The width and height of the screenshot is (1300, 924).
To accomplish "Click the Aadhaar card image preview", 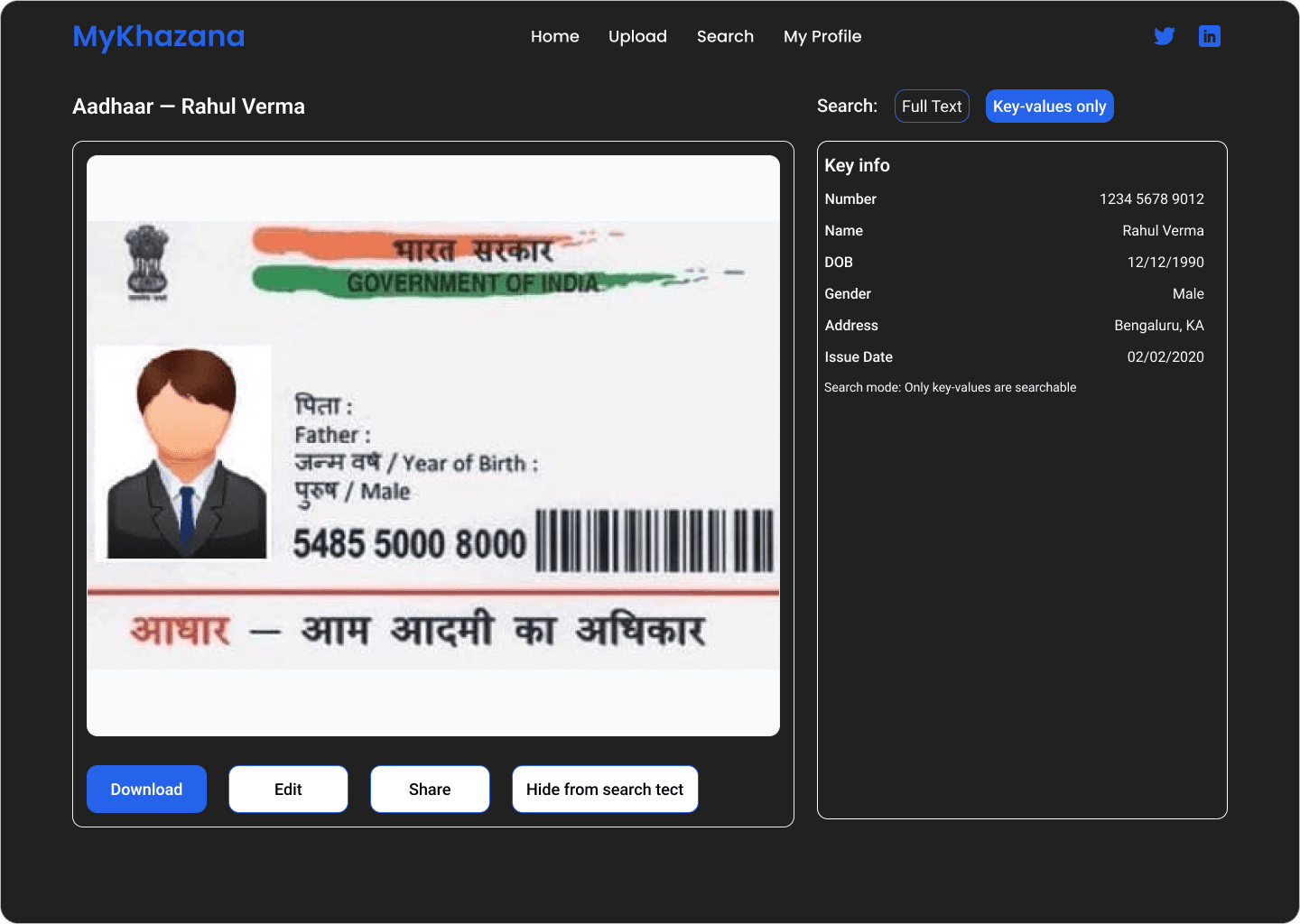I will click(433, 446).
